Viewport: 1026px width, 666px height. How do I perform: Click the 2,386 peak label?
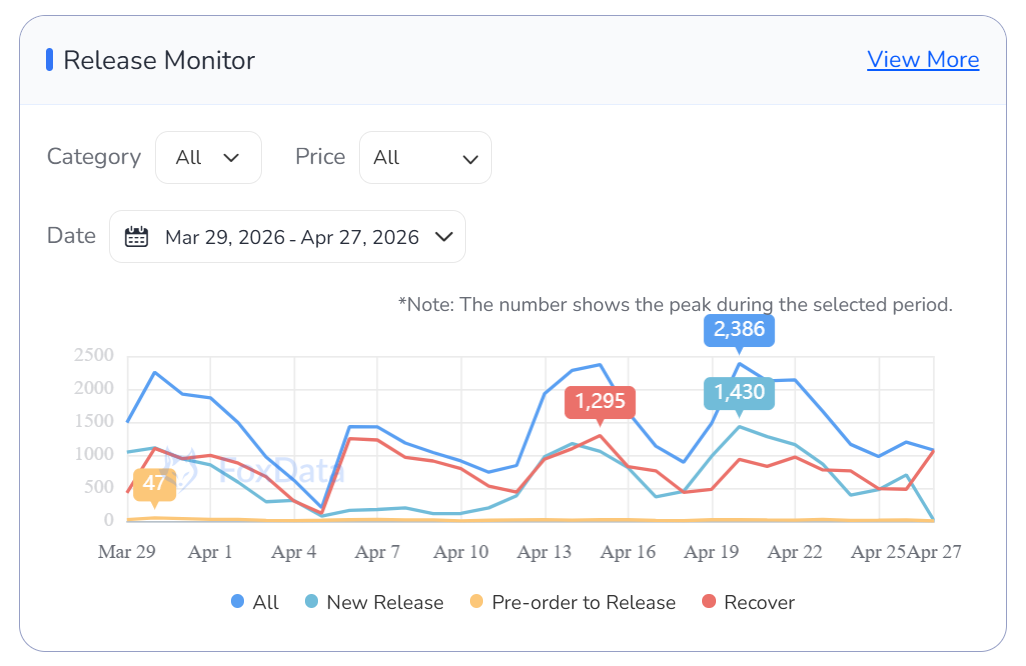click(739, 330)
